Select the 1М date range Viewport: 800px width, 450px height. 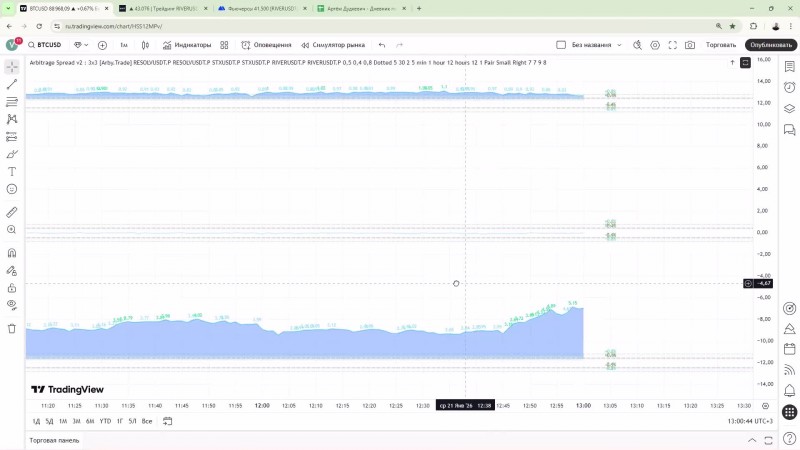click(63, 421)
